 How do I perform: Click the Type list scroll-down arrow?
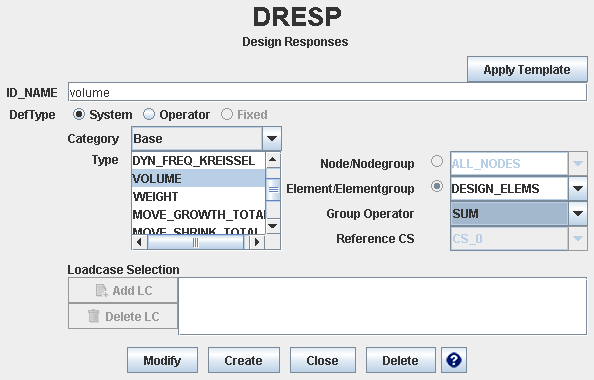[x=273, y=226]
